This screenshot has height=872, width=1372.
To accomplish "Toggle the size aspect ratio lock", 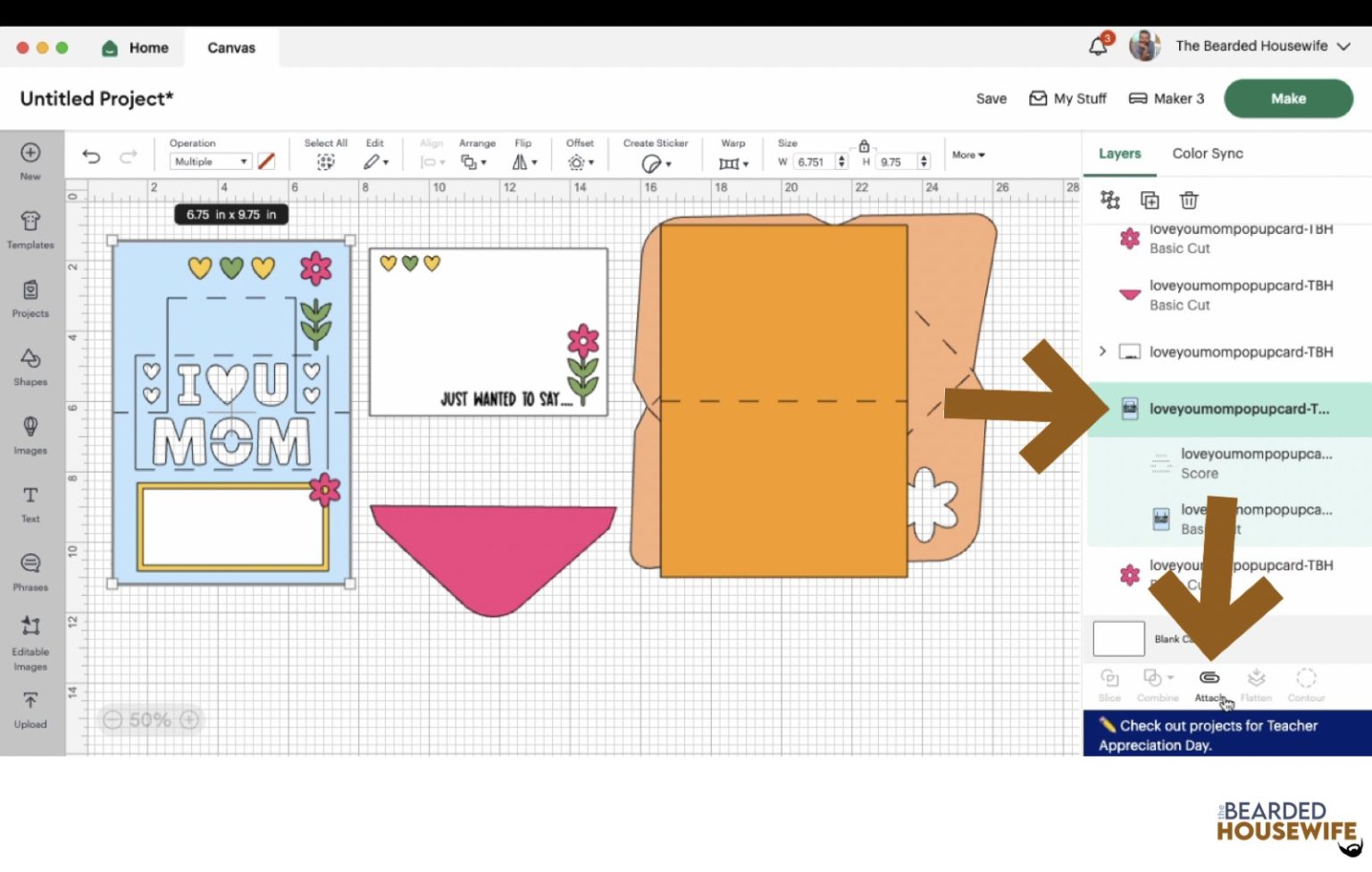I will coord(864,146).
